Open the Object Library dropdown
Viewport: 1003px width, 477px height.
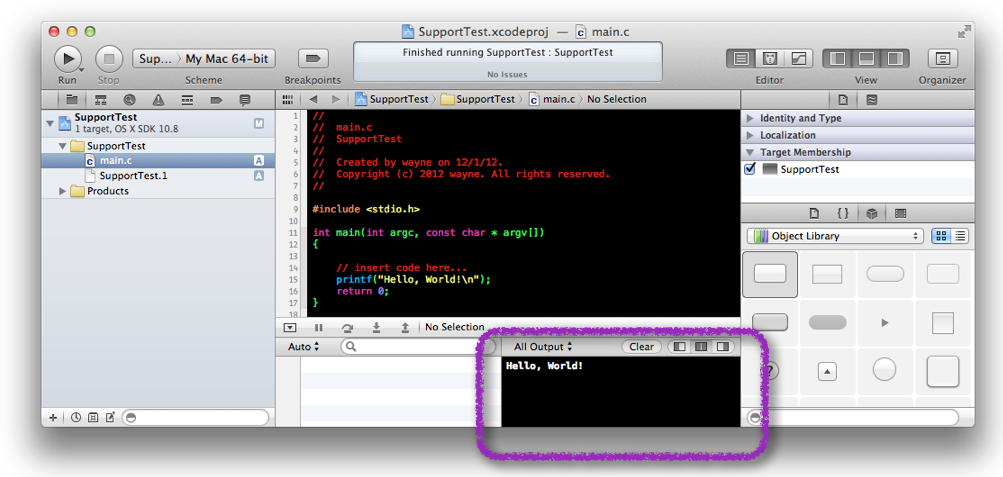[835, 236]
